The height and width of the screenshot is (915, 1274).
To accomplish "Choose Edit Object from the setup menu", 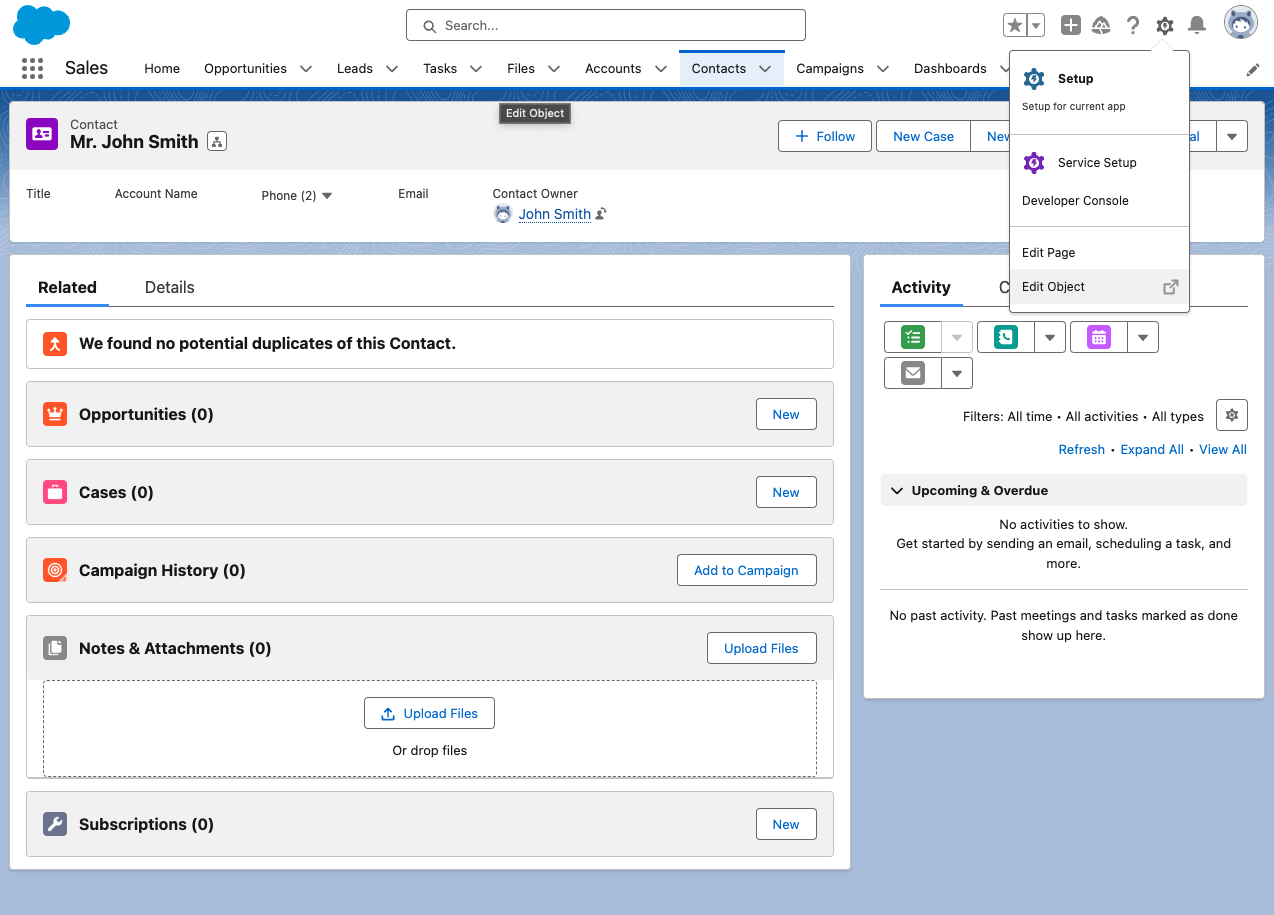I will (1100, 287).
